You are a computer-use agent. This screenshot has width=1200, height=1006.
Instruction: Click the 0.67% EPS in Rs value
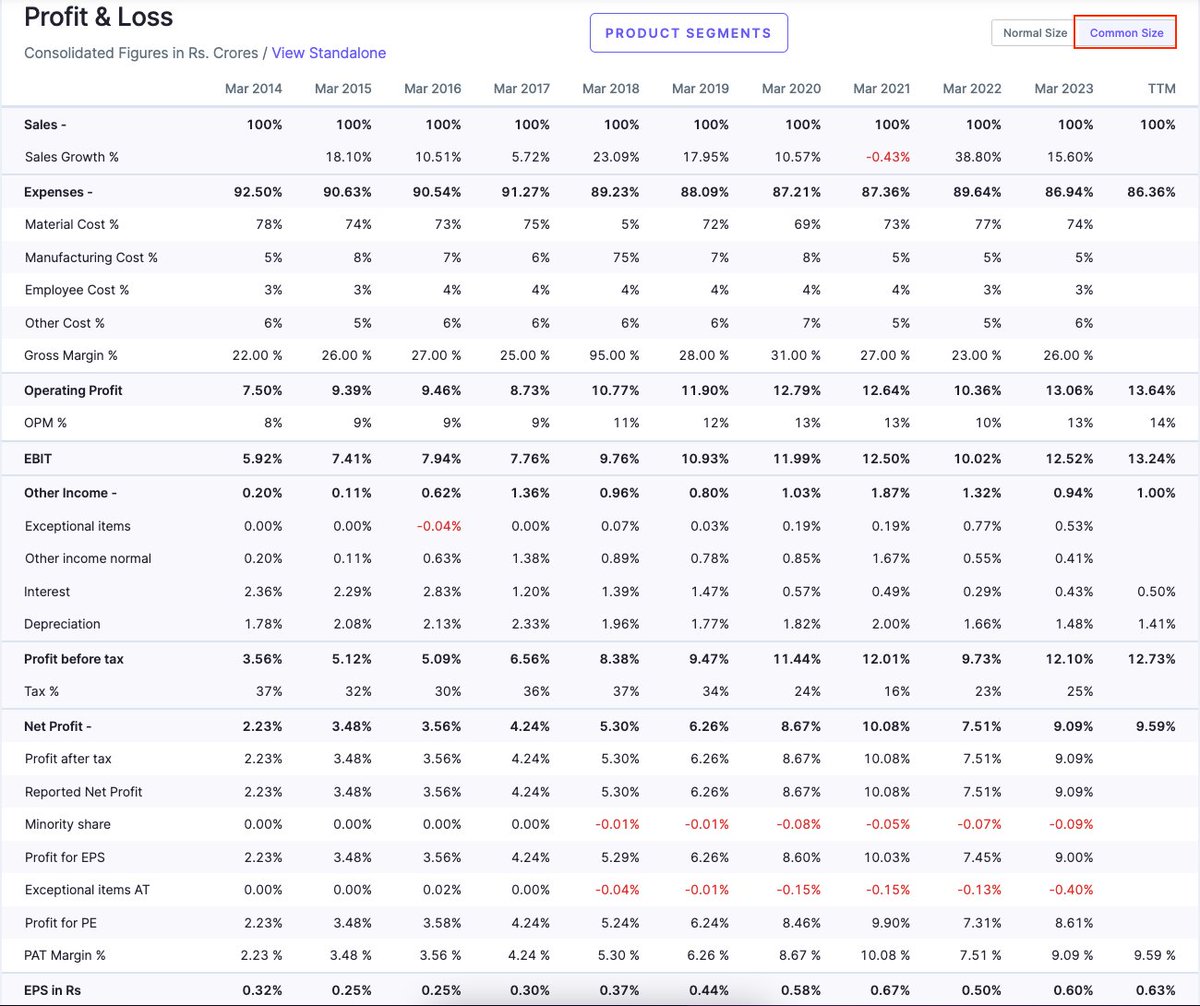pos(890,991)
